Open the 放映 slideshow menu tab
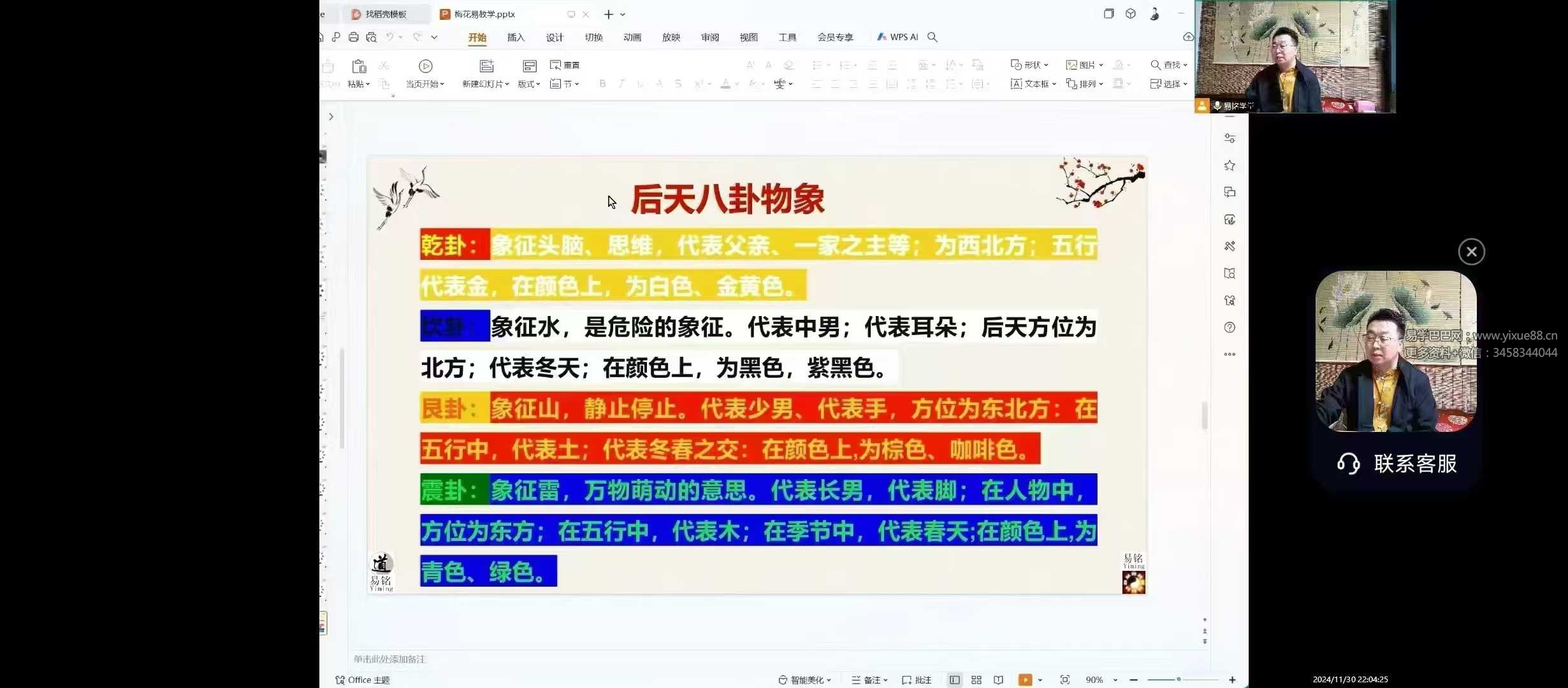The image size is (1568, 688). point(671,37)
